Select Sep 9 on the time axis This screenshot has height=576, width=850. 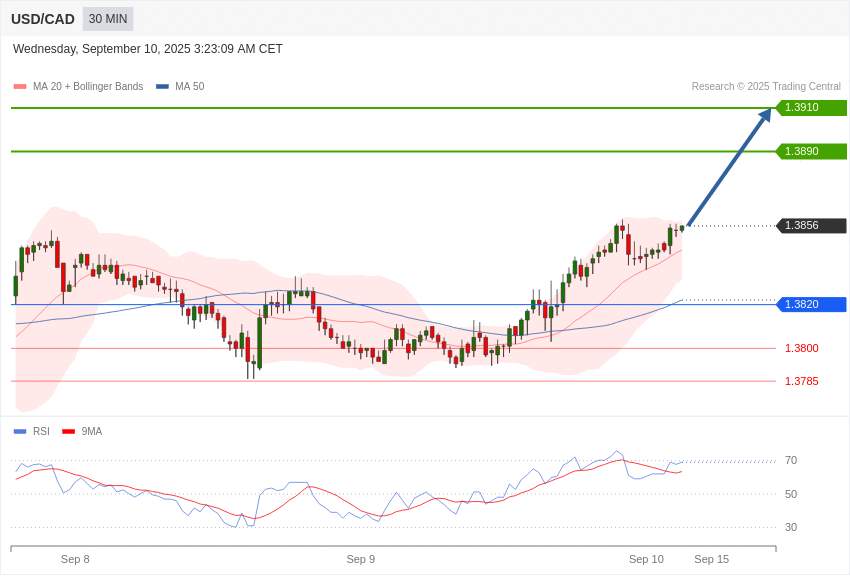pos(360,560)
